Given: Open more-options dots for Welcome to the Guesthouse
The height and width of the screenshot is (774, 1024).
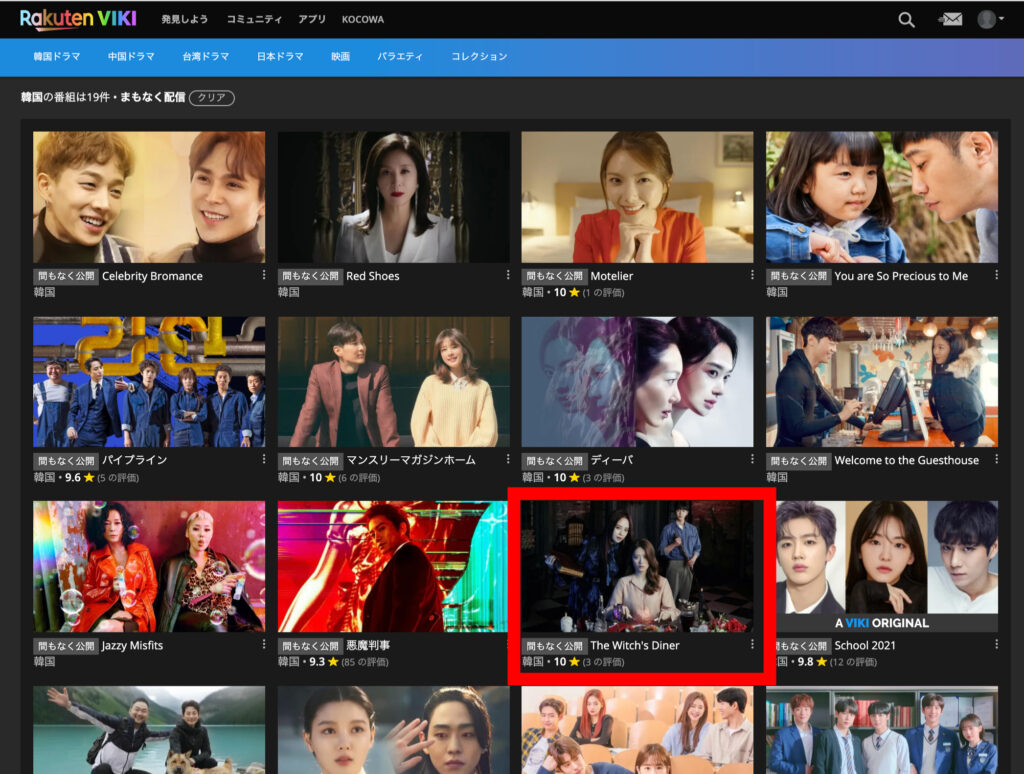Looking at the screenshot, I should [x=997, y=459].
